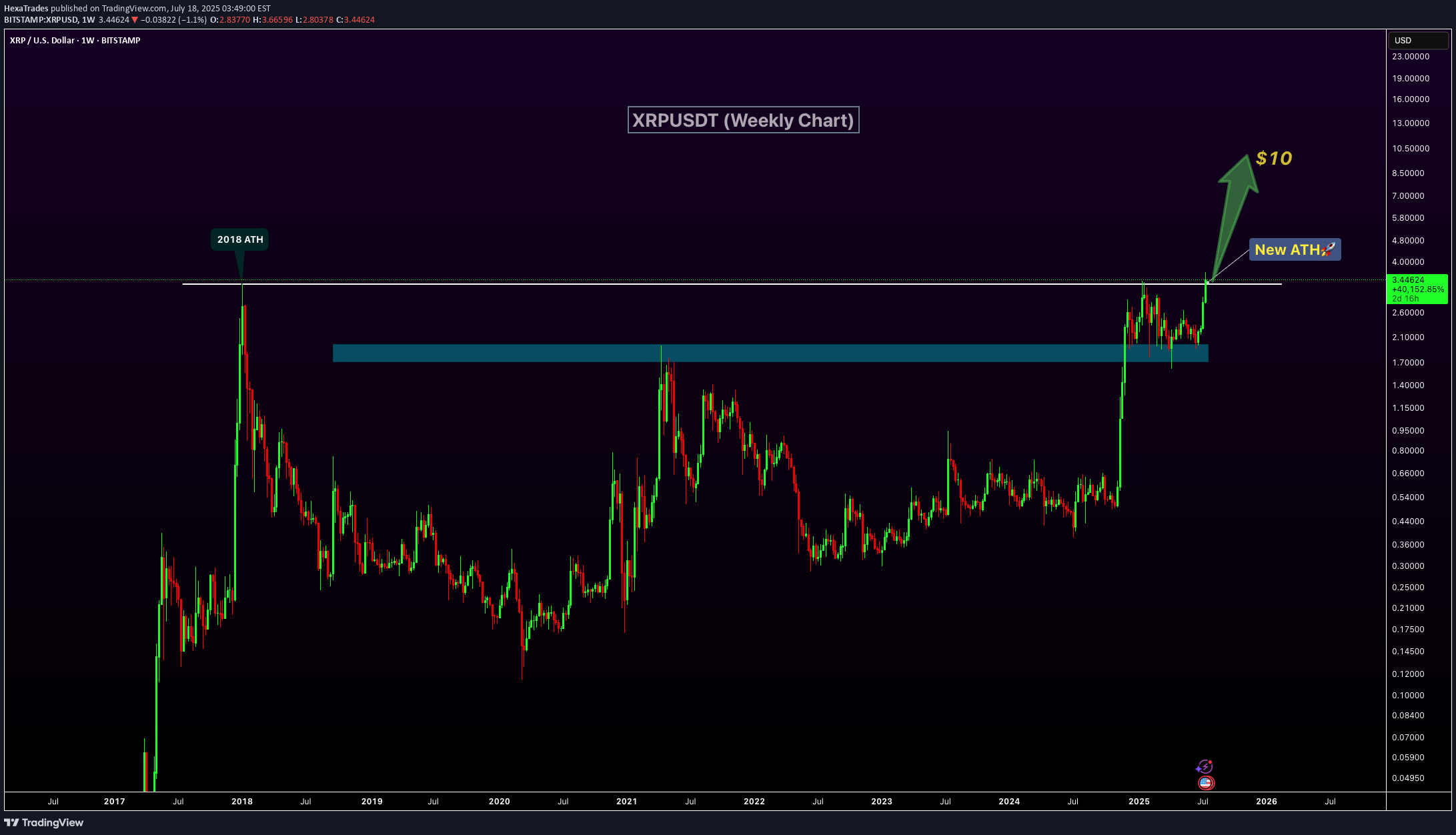This screenshot has width=1456, height=835.
Task: Click the TradingView logo at the bottom
Action: (44, 822)
